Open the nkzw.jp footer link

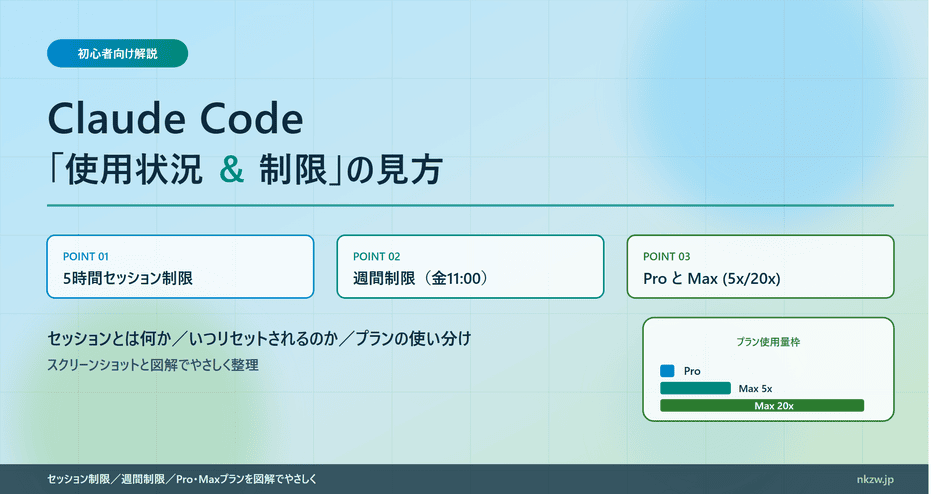[875, 480]
